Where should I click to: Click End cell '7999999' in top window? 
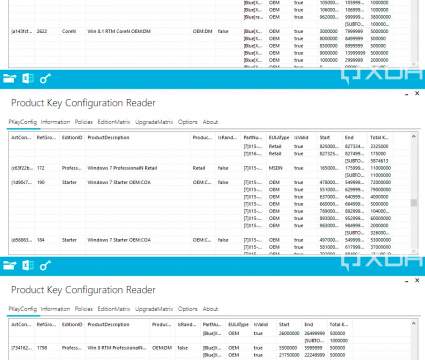coord(354,31)
